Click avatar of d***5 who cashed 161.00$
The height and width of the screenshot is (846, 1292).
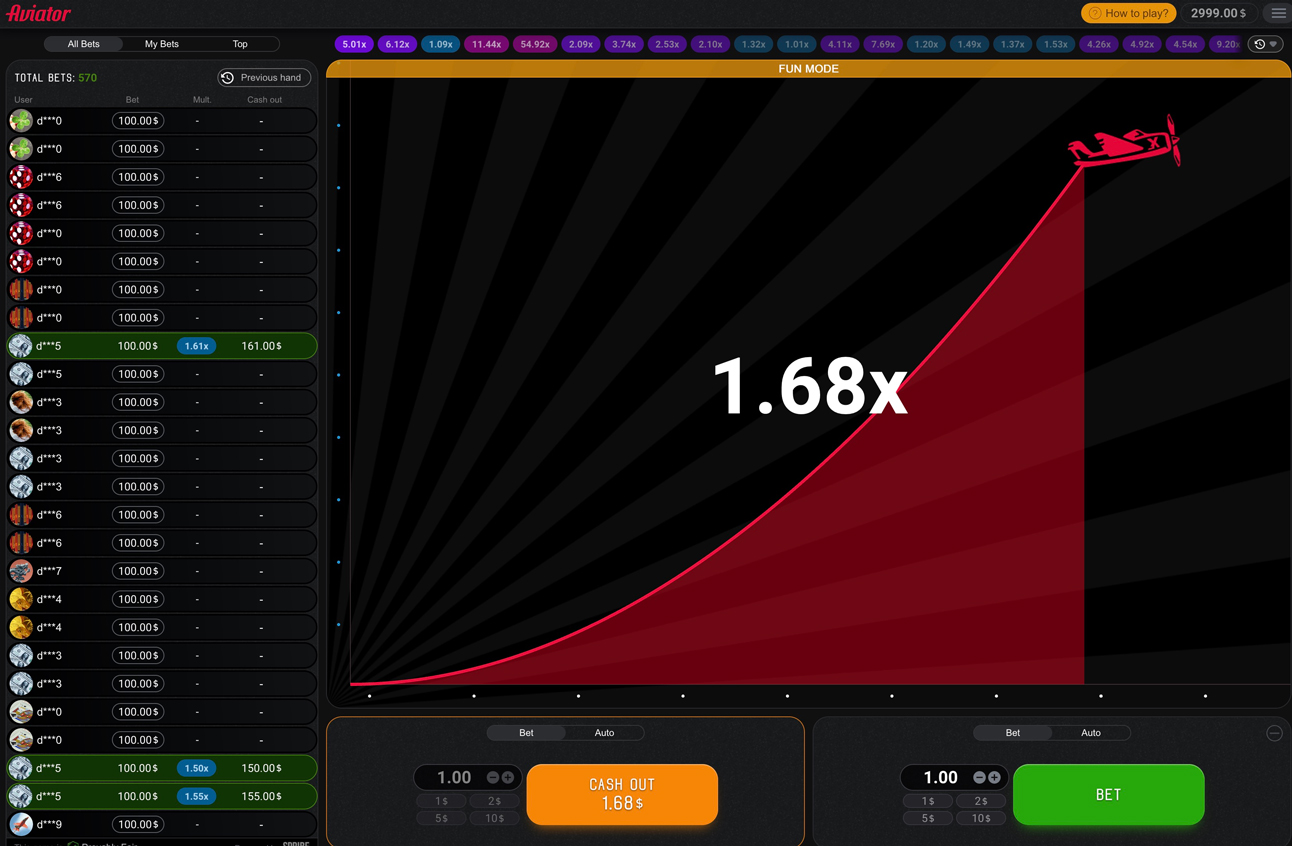click(x=21, y=346)
